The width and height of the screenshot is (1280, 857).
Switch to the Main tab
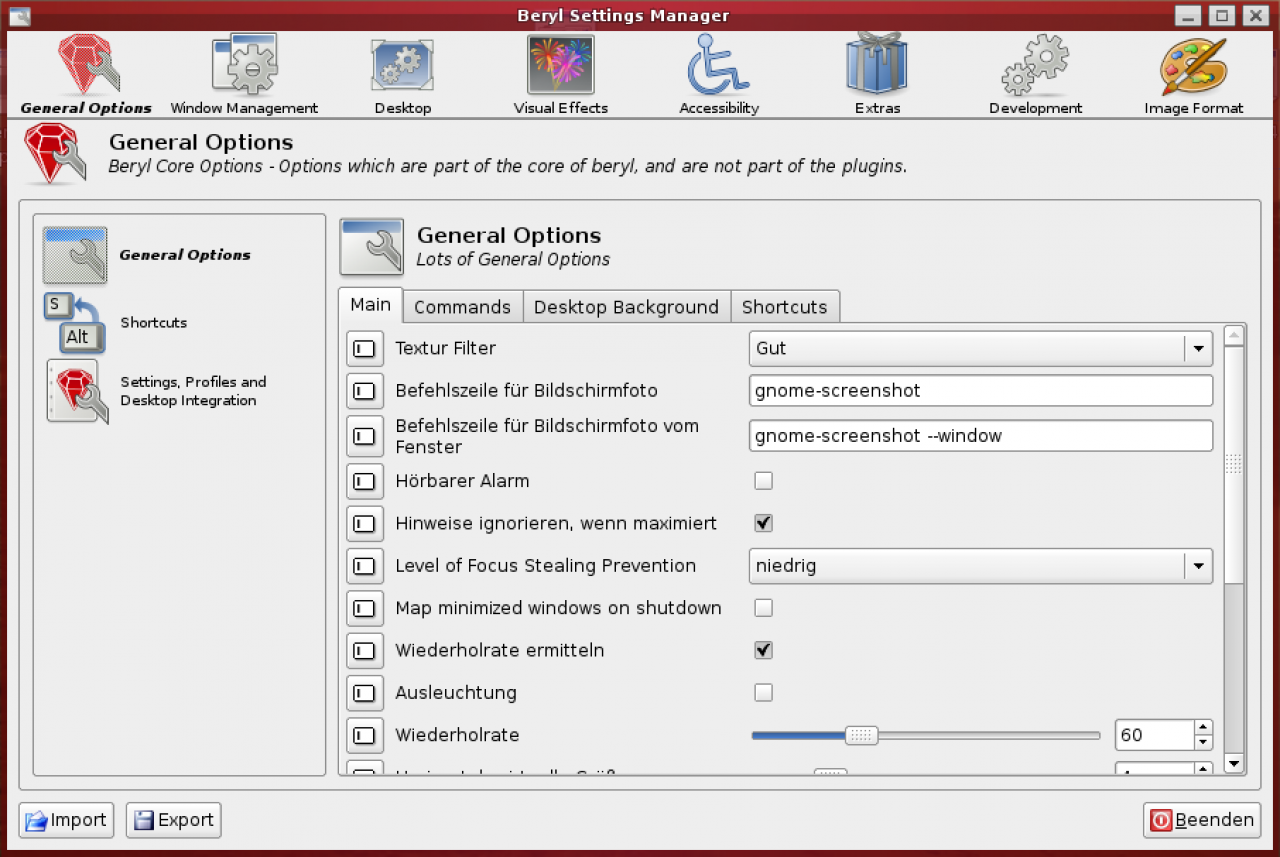pos(371,305)
